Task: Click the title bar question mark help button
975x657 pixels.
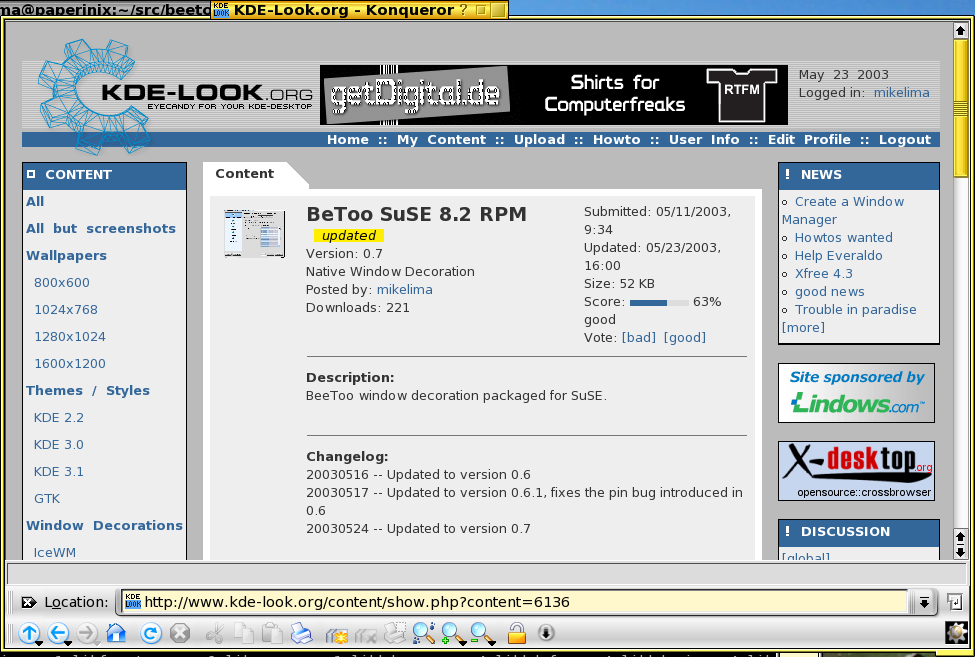Action: [463, 9]
